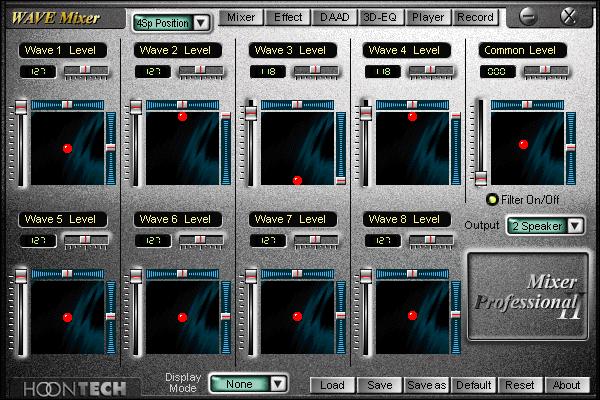Open the Effect tab
Screen dimensions: 600x400
288,18
